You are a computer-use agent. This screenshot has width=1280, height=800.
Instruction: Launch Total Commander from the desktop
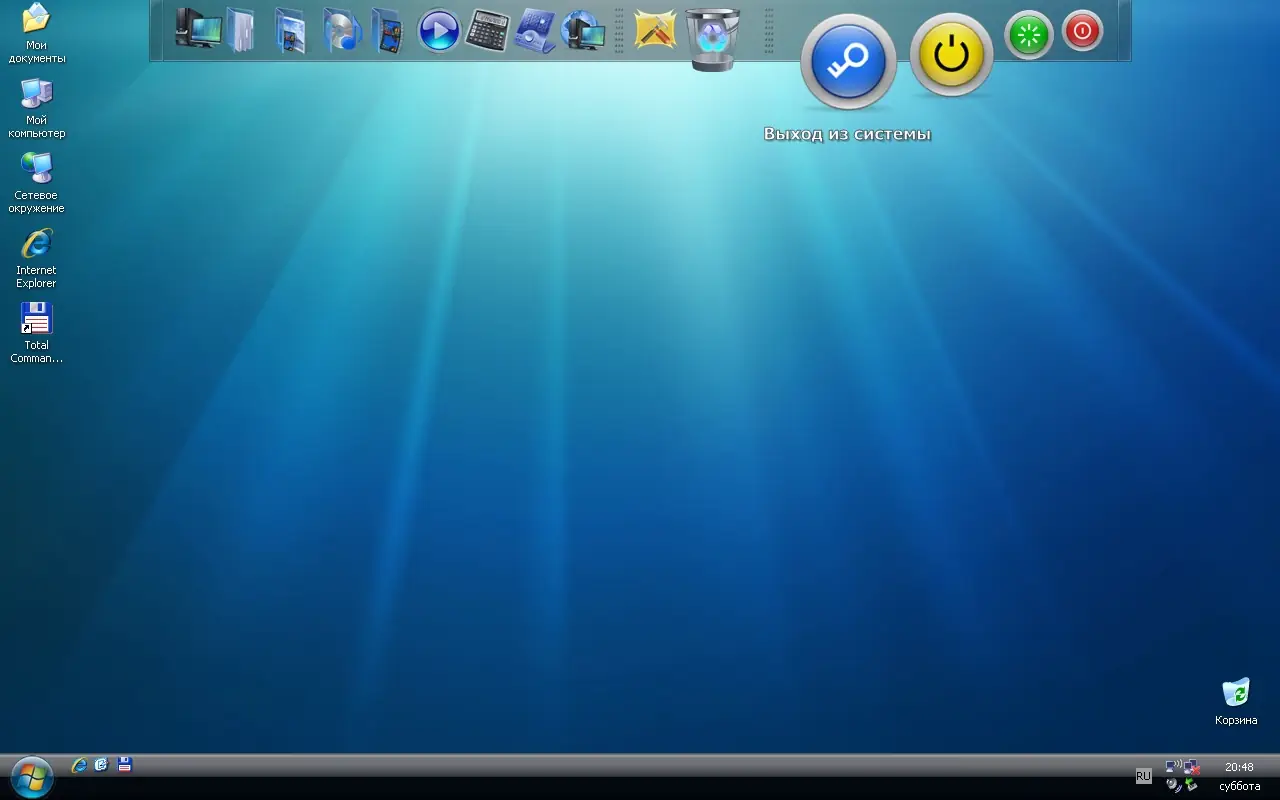(35, 318)
